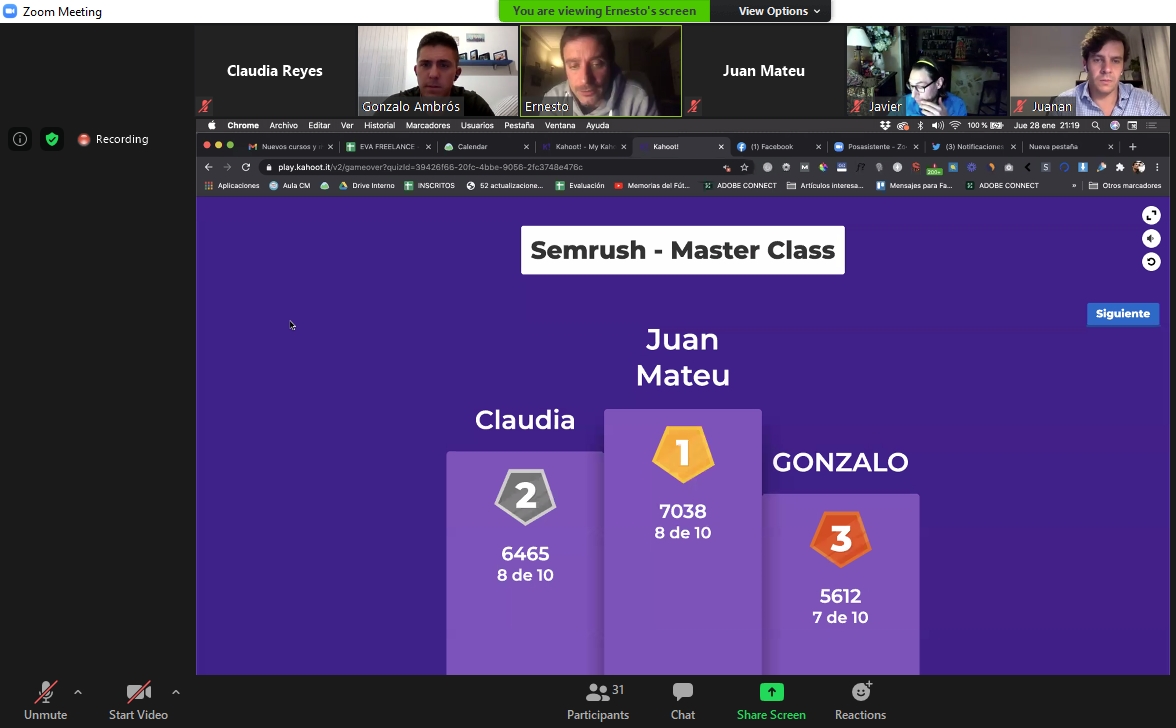Open the Ver menu

click(346, 125)
